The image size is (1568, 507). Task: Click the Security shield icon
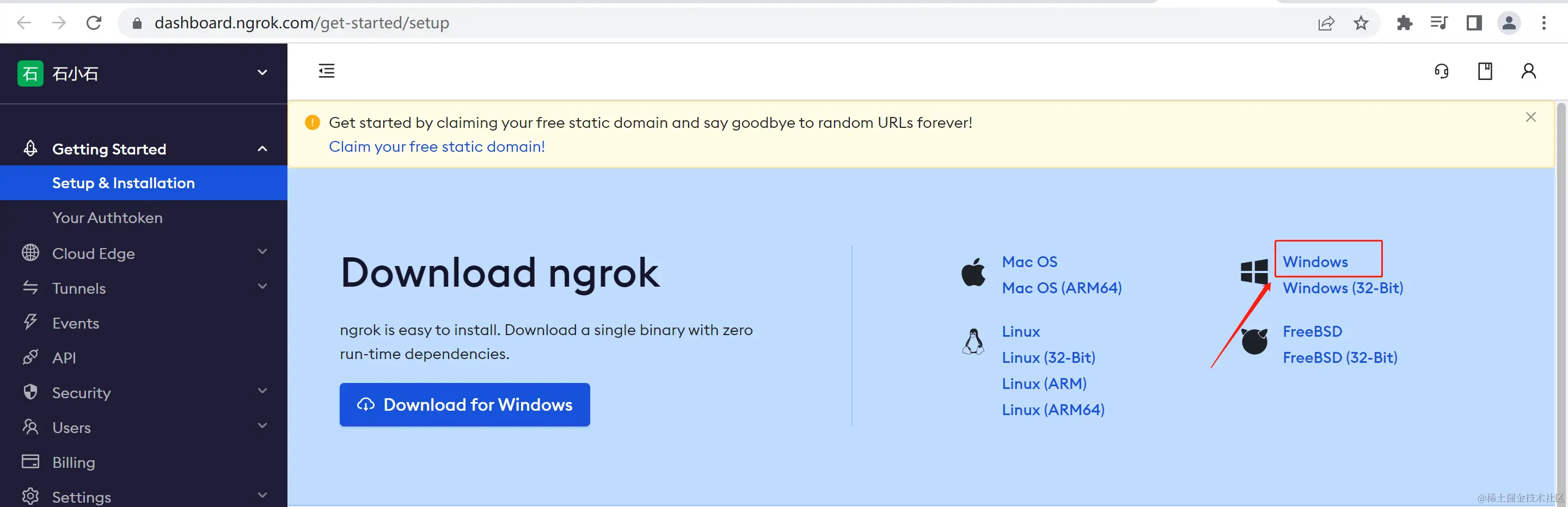[x=30, y=392]
